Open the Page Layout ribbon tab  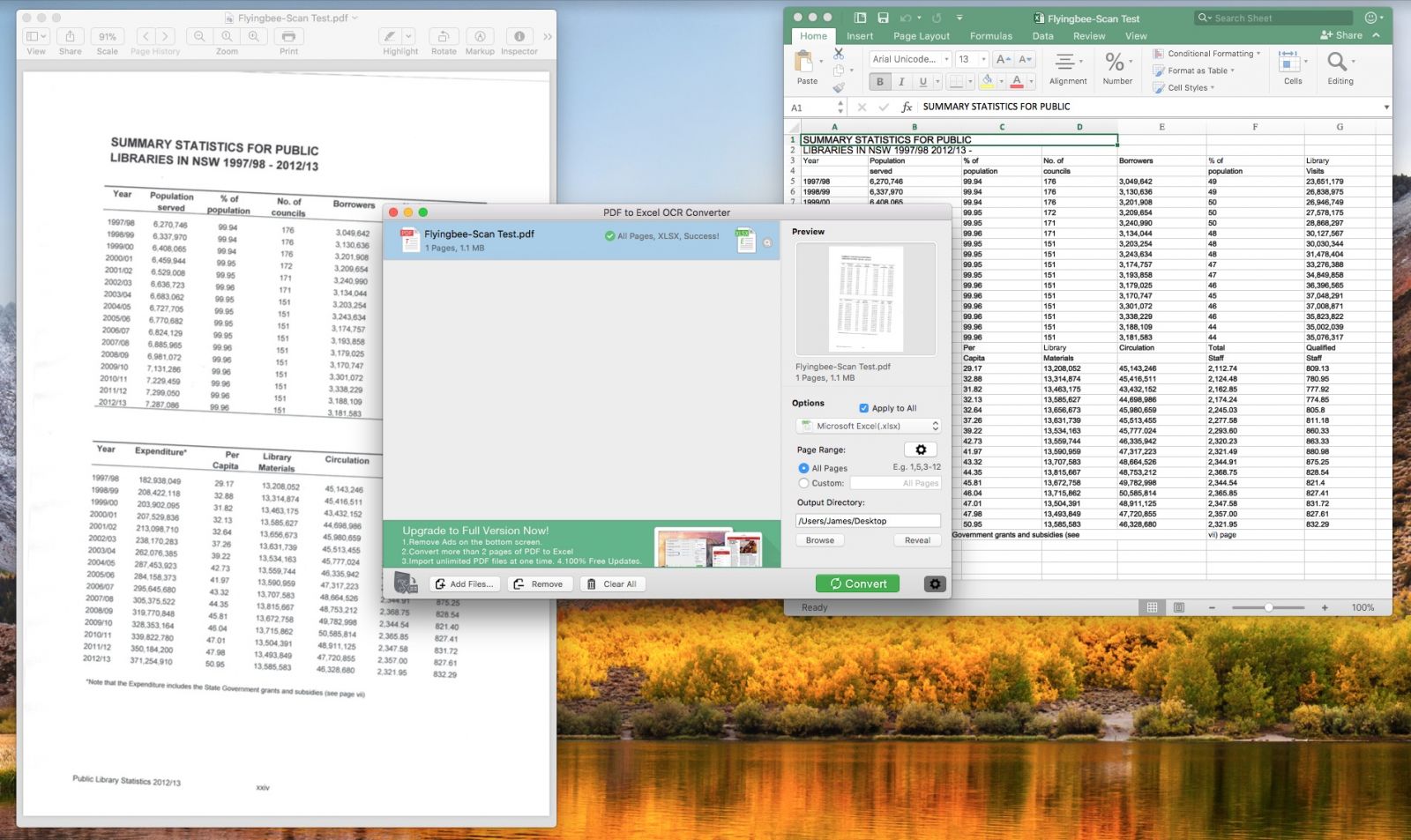[922, 36]
